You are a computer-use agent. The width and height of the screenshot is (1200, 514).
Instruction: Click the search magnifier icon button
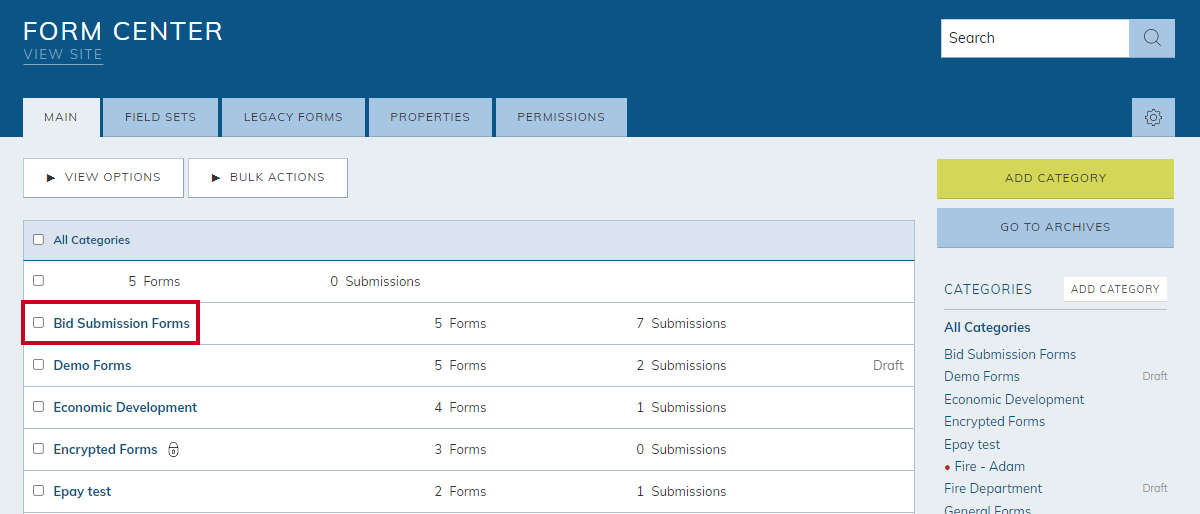coord(1152,38)
